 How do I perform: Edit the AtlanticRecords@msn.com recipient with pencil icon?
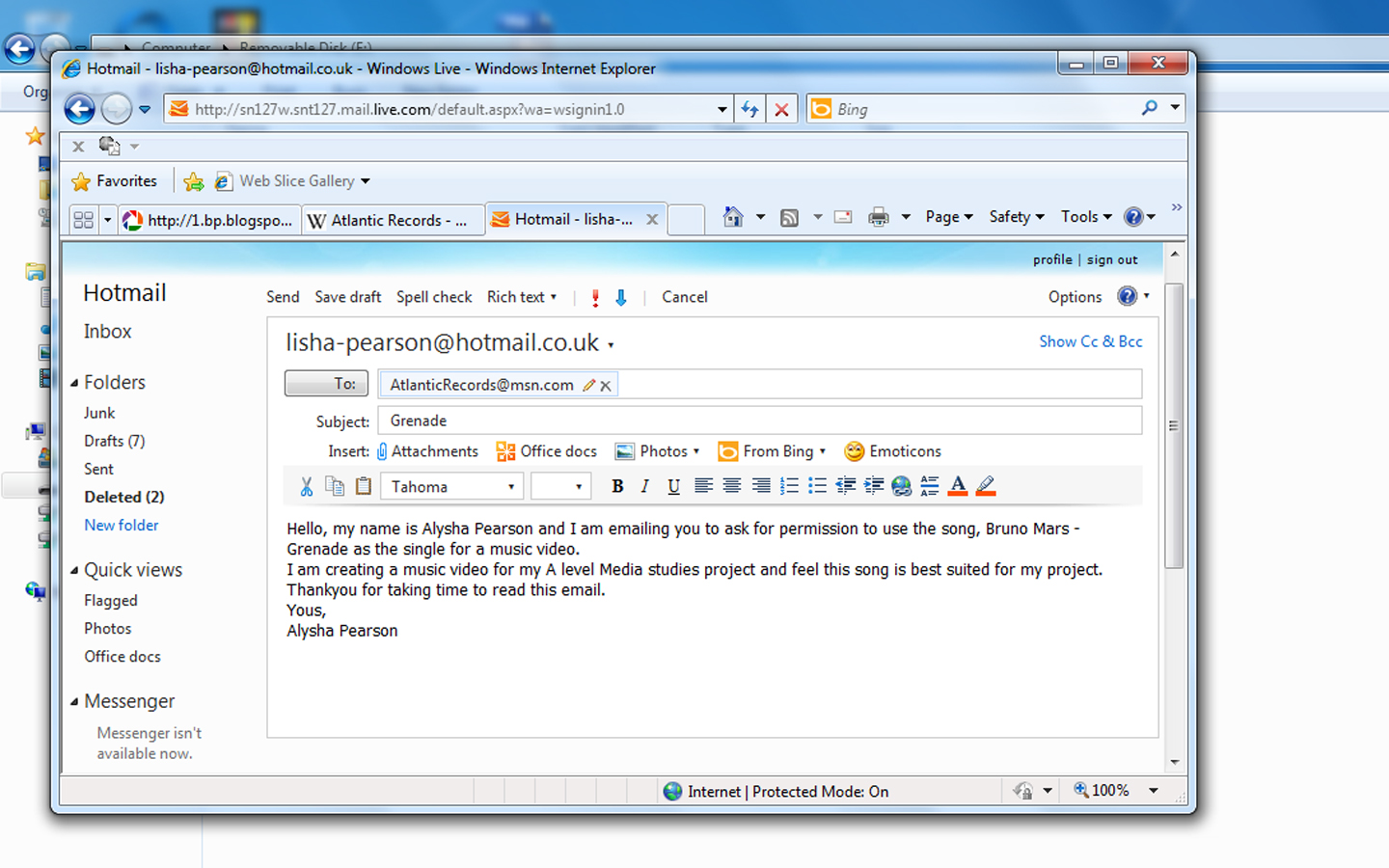point(588,385)
